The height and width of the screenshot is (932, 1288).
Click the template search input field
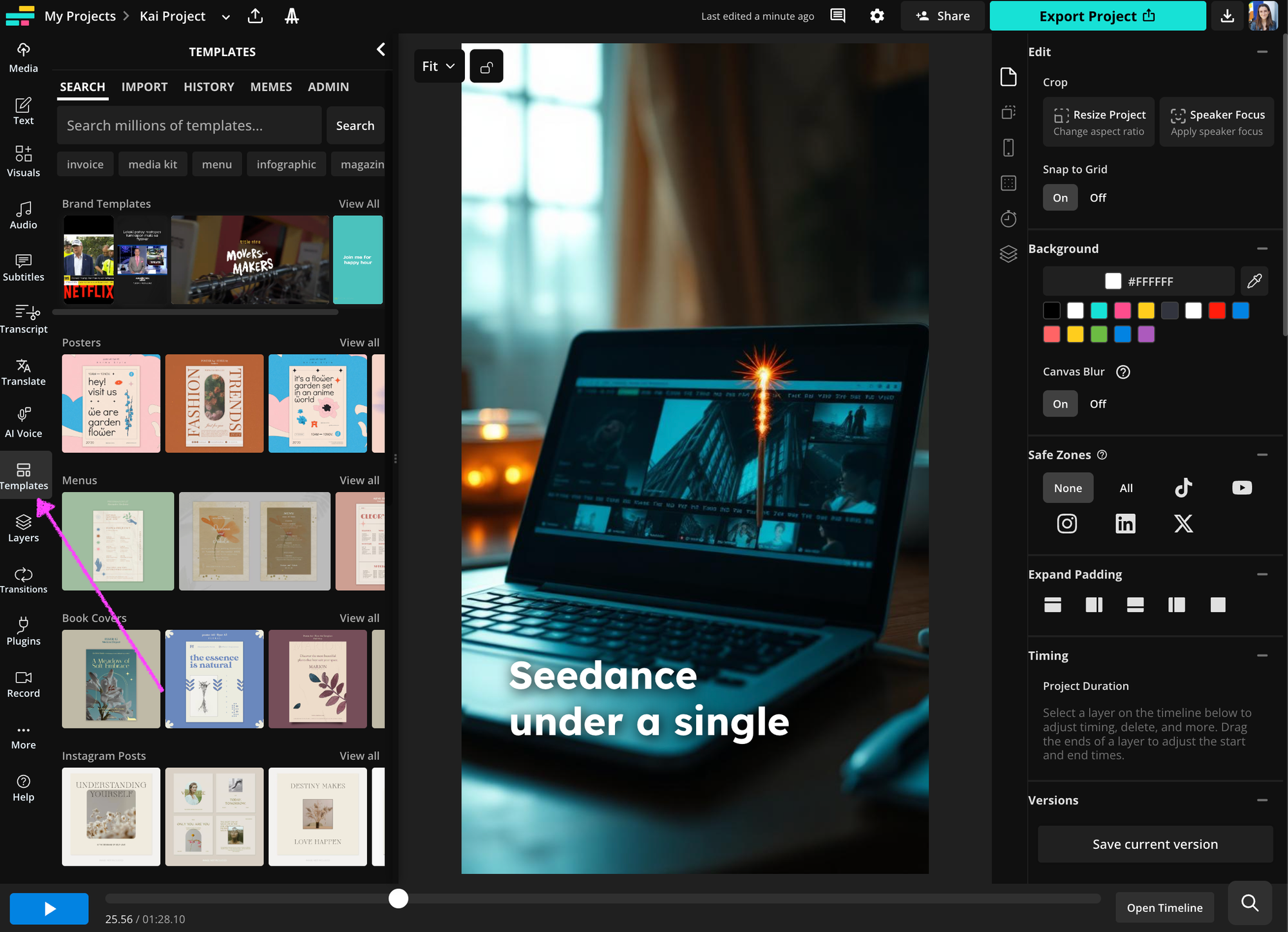click(189, 126)
